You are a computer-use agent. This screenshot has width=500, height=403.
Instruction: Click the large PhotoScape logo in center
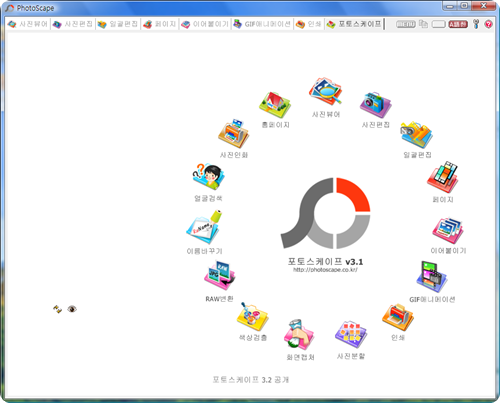[325, 213]
